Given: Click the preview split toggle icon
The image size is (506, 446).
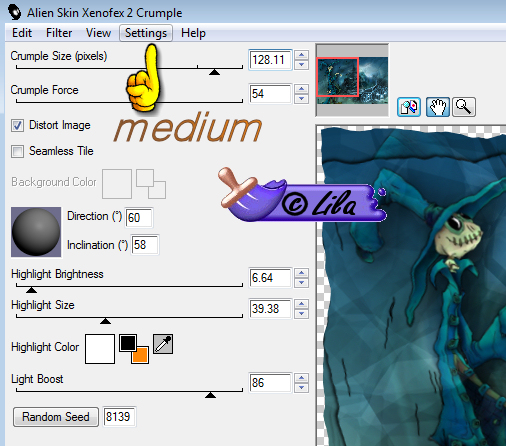Looking at the screenshot, I should pos(409,107).
